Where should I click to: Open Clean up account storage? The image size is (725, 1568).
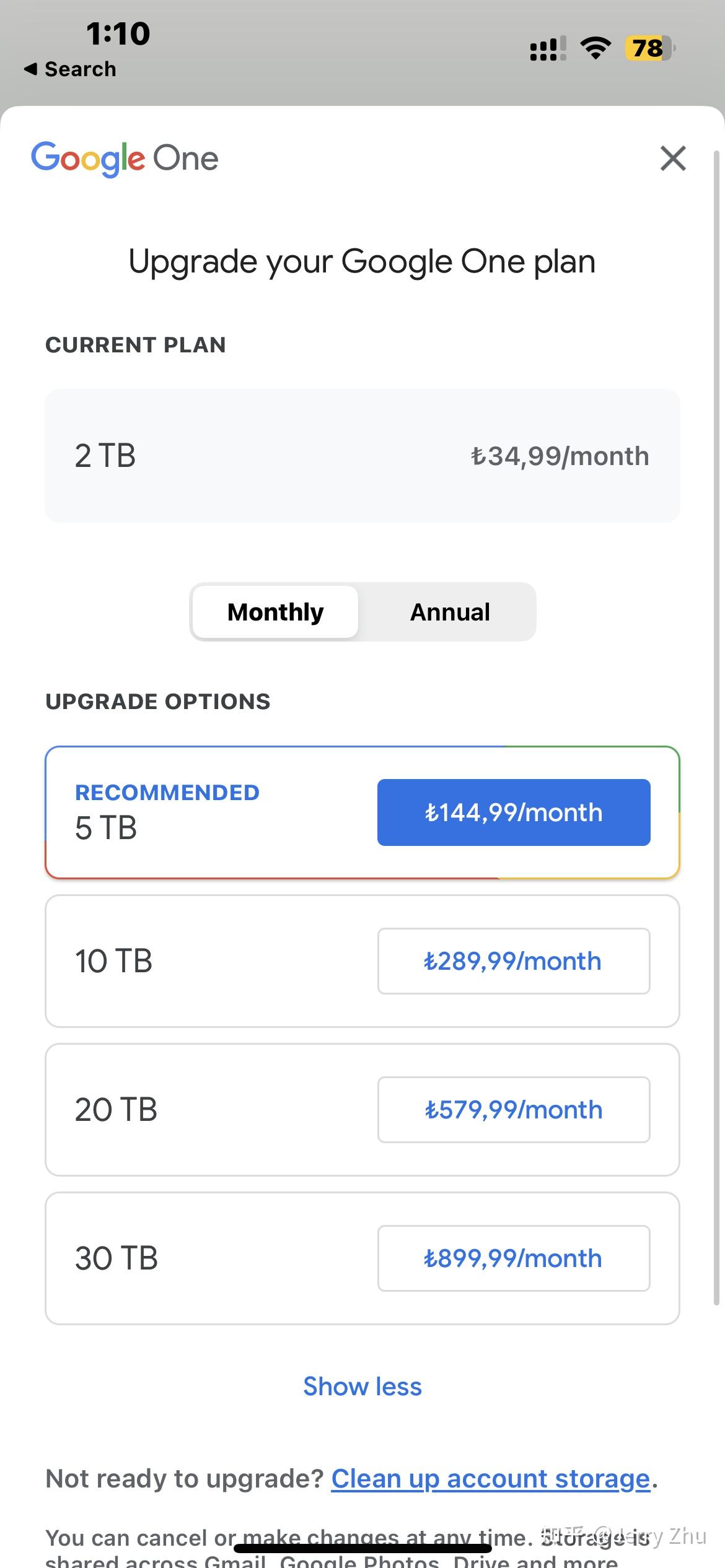489,1478
